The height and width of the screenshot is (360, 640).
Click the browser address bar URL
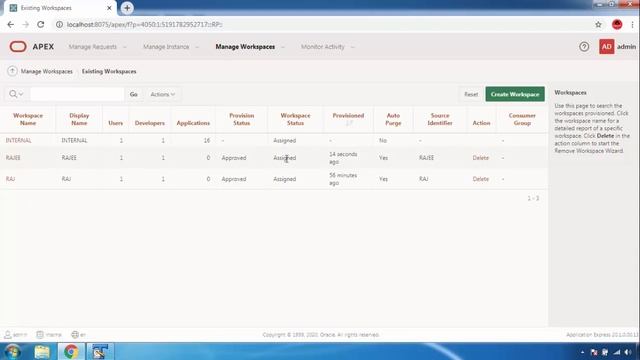click(144, 24)
